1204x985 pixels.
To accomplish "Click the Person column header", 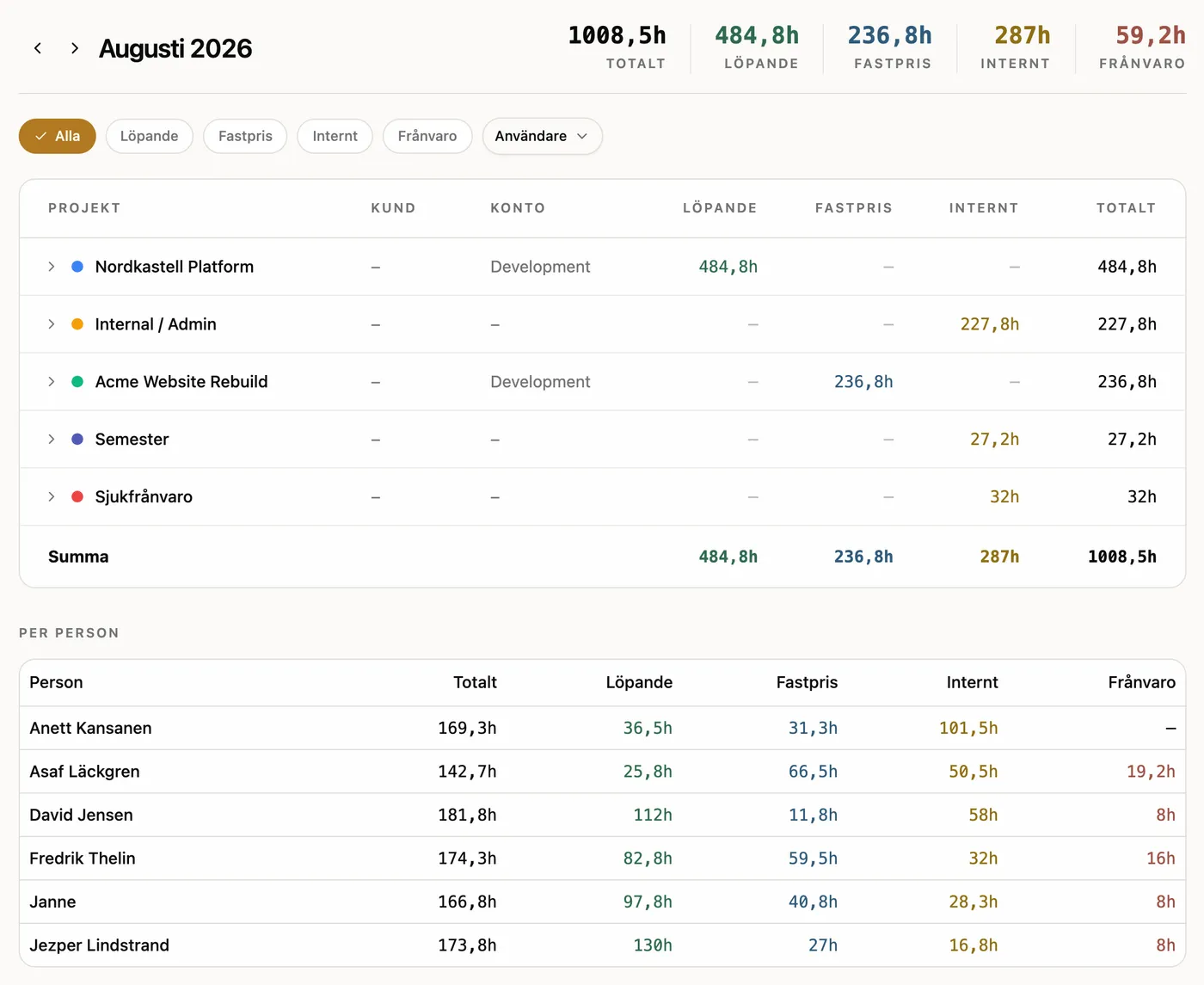I will pyautogui.click(x=56, y=682).
